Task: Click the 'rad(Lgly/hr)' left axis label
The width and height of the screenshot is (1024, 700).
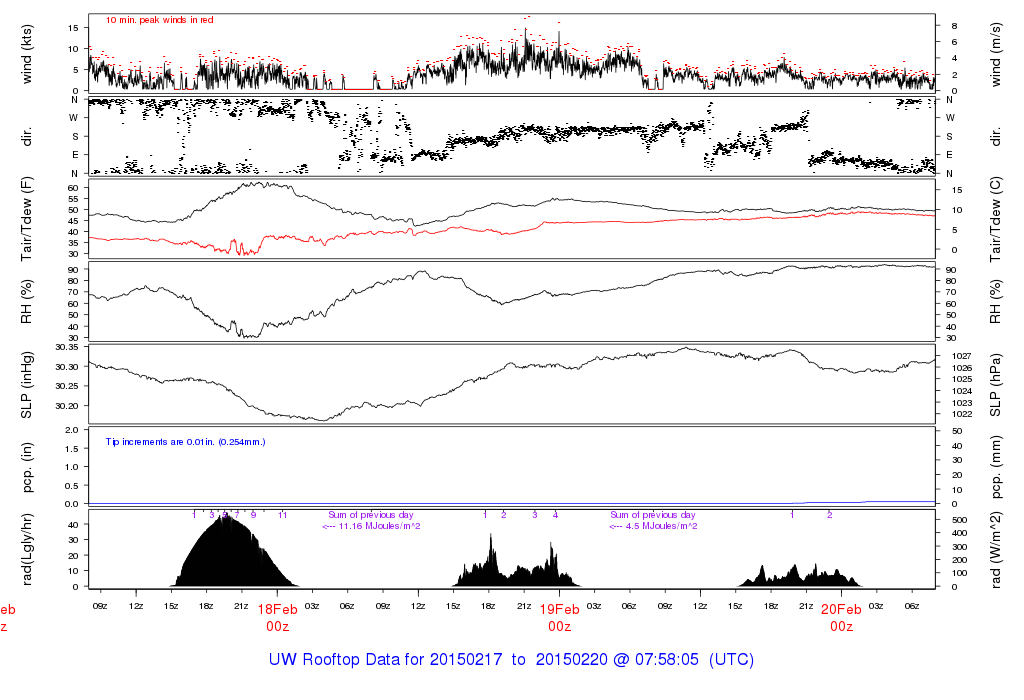Action: tap(27, 550)
